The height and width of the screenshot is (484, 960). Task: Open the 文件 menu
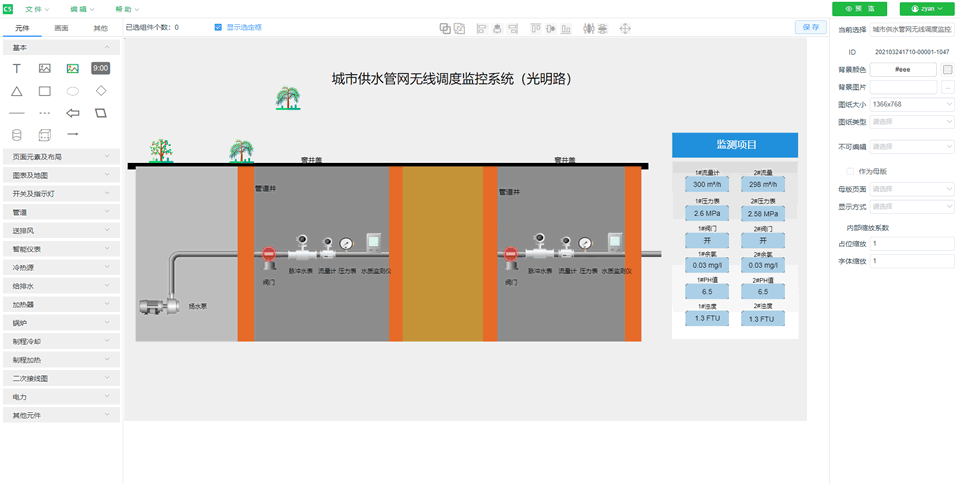coord(37,9)
